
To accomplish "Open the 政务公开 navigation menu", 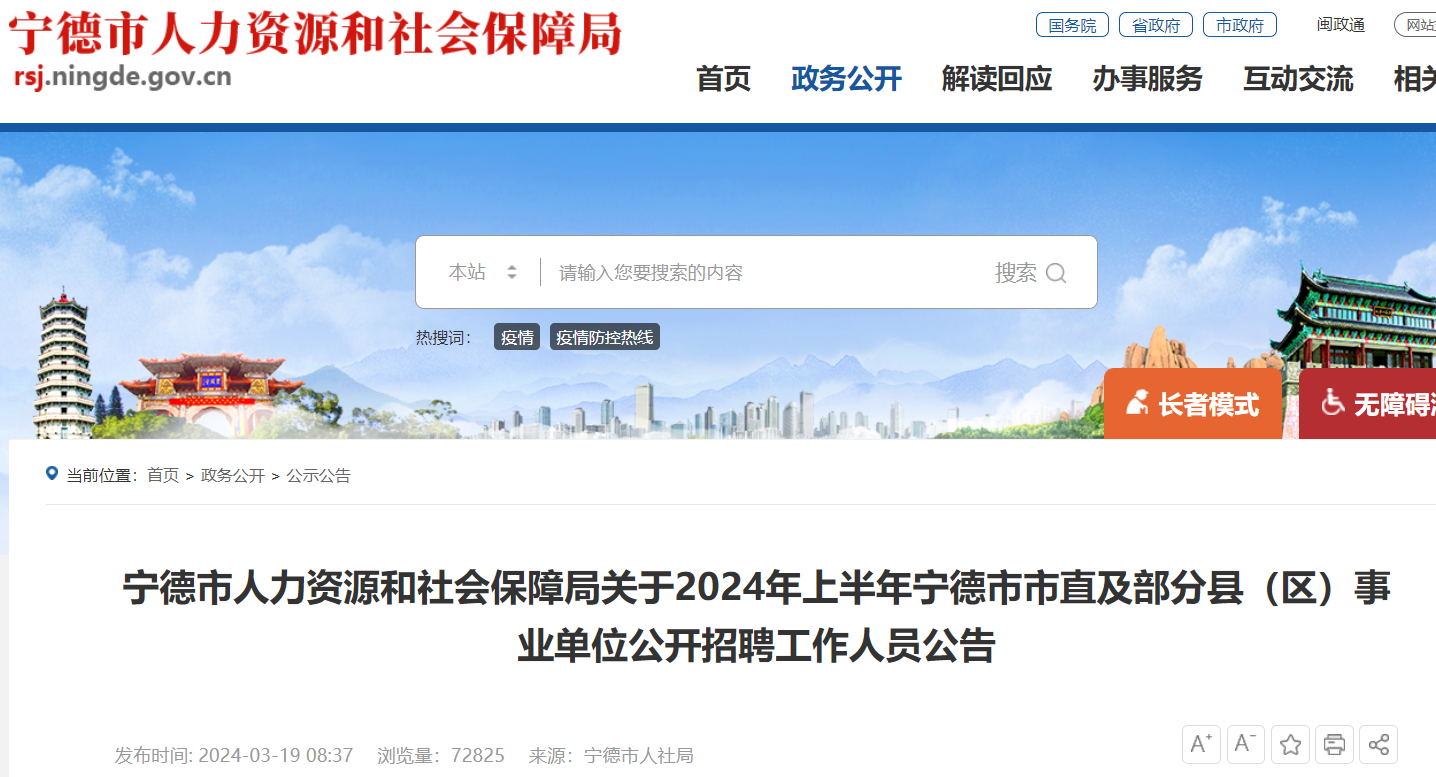I will pyautogui.click(x=846, y=79).
